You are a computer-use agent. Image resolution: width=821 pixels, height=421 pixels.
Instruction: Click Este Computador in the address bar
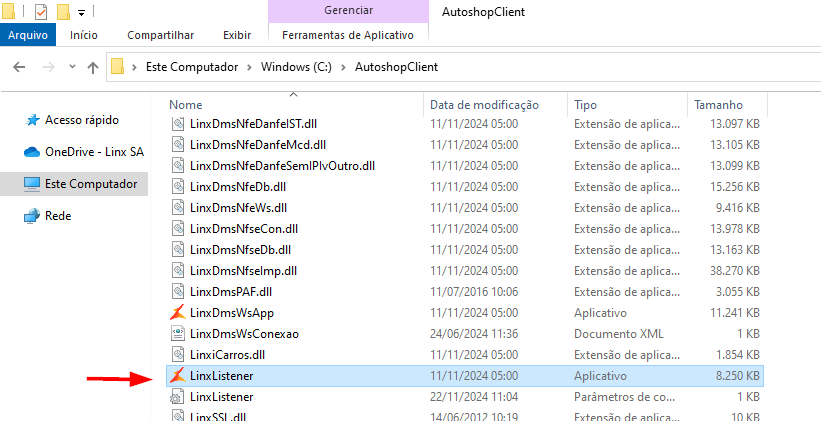pos(192,67)
